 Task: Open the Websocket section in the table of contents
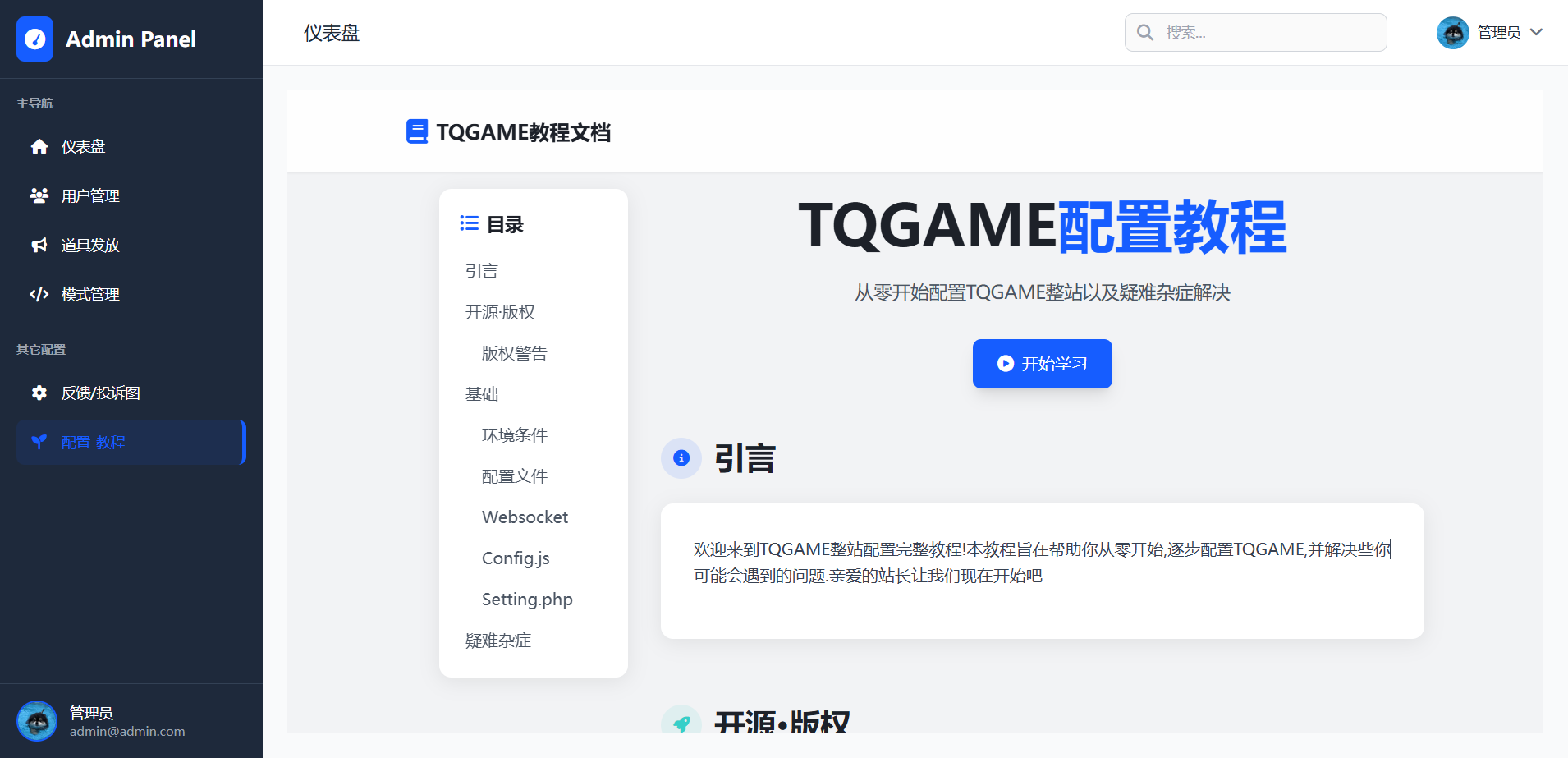pos(525,517)
